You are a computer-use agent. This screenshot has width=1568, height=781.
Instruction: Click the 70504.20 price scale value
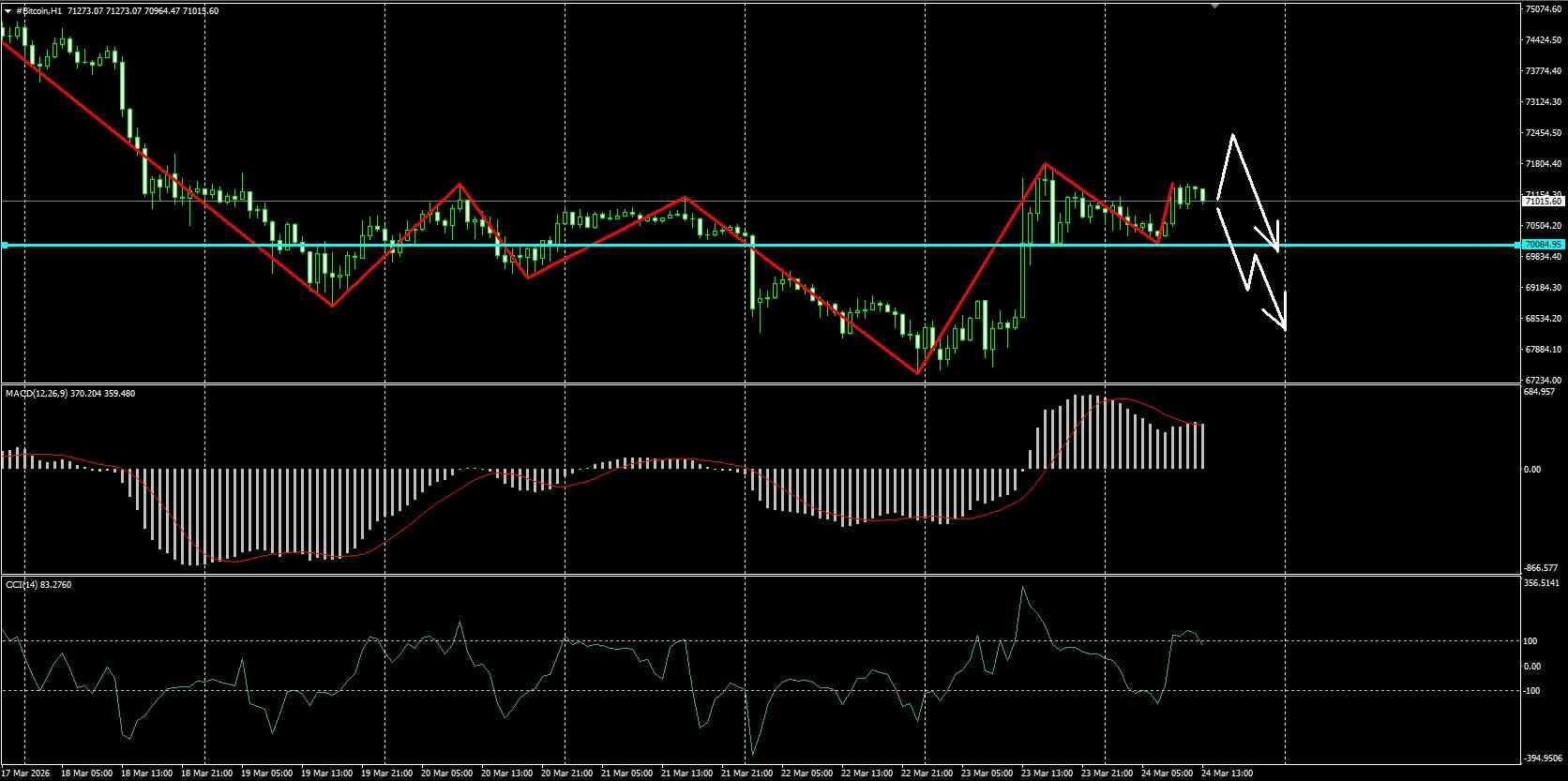point(1543,226)
